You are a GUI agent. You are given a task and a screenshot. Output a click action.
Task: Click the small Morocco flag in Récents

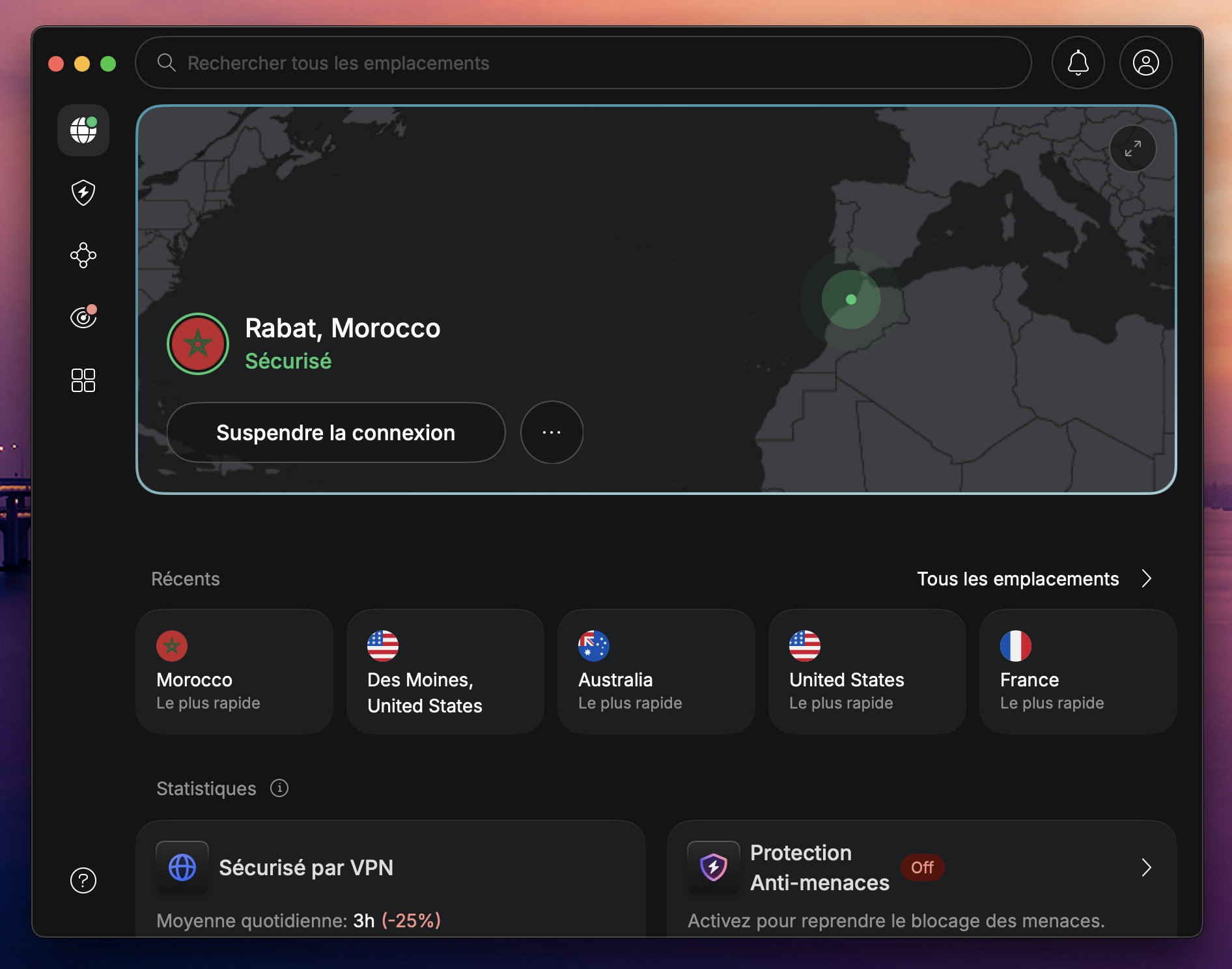tap(172, 646)
